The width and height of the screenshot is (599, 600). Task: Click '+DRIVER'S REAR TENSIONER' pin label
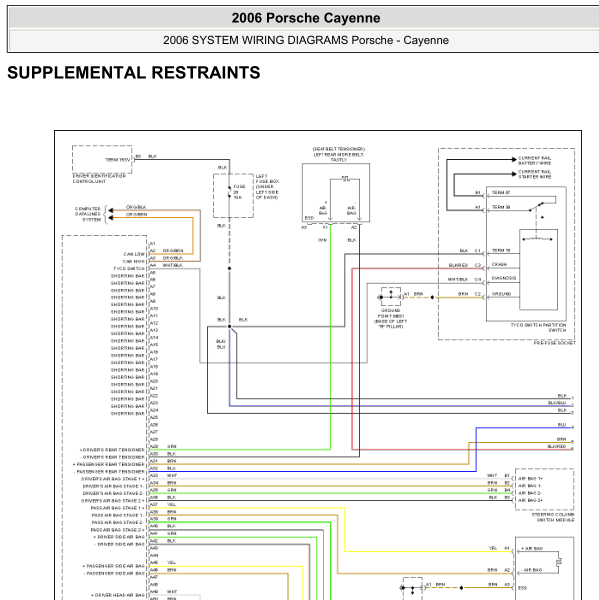(112, 450)
